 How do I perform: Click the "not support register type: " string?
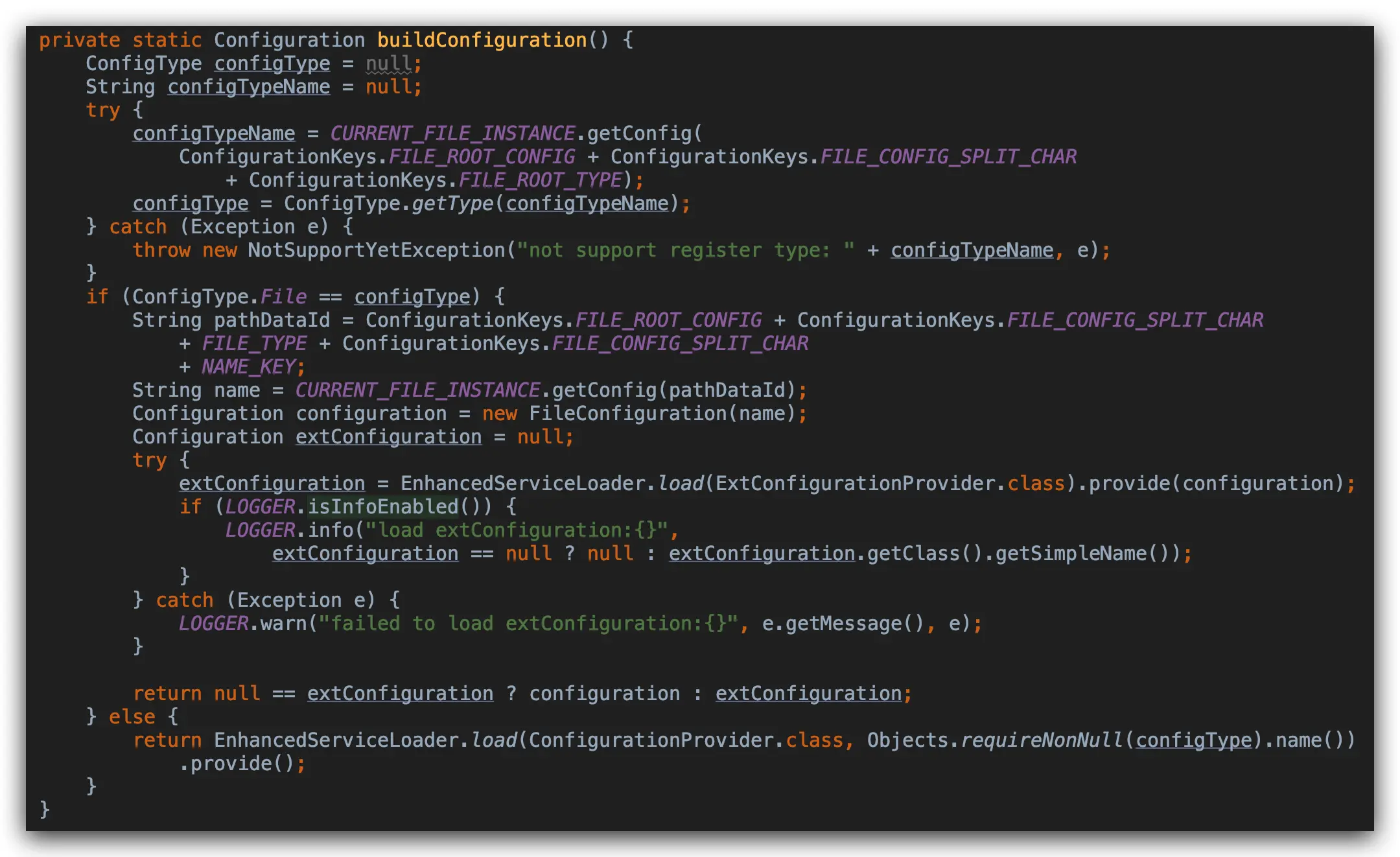[685, 250]
